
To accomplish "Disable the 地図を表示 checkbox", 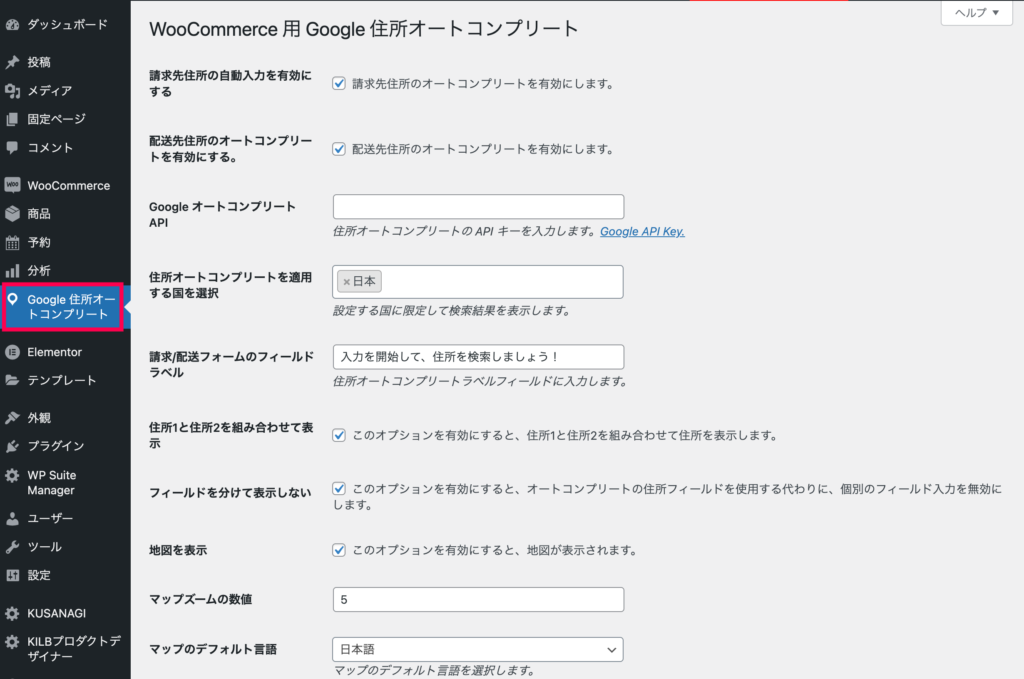I will coord(339,550).
